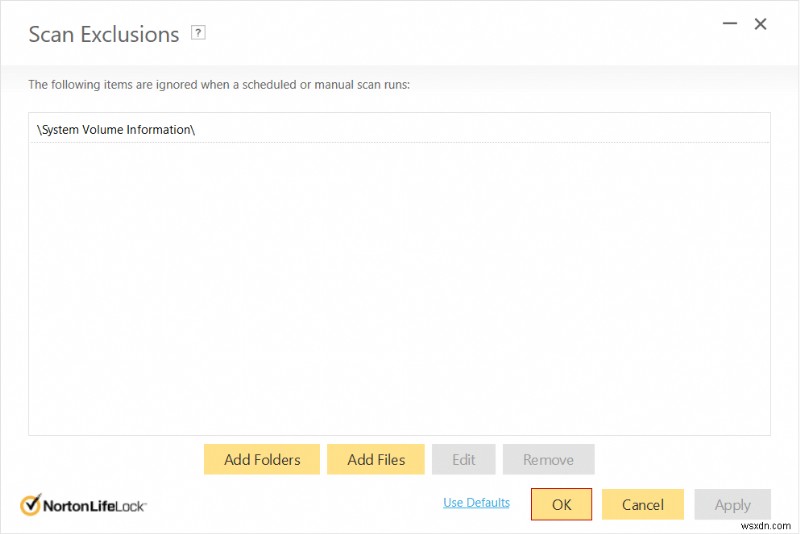Click the Norton checkmark logo icon
This screenshot has width=800, height=534.
[30, 505]
